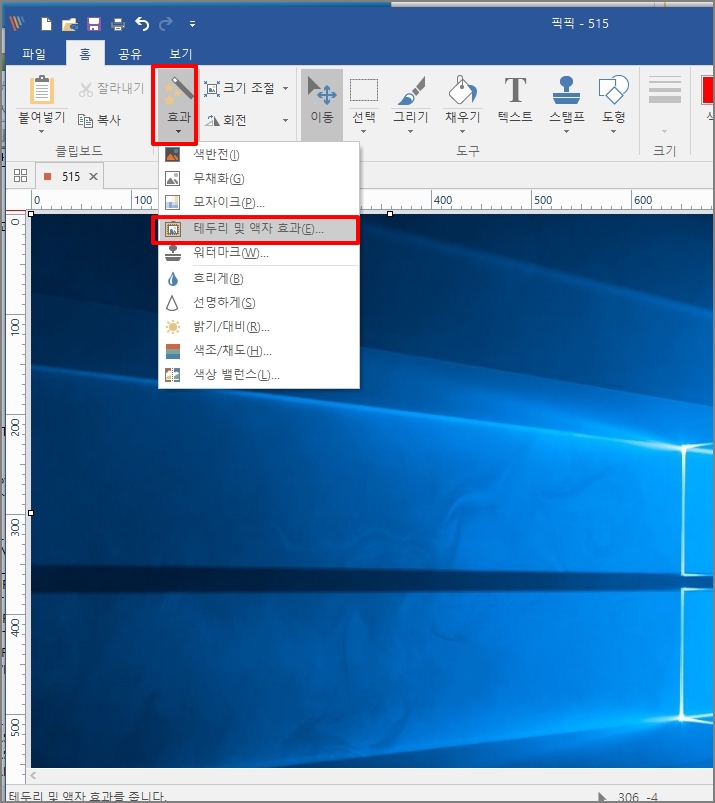Click the left-middle image resize handle
The width and height of the screenshot is (715, 803).
pyautogui.click(x=31, y=513)
